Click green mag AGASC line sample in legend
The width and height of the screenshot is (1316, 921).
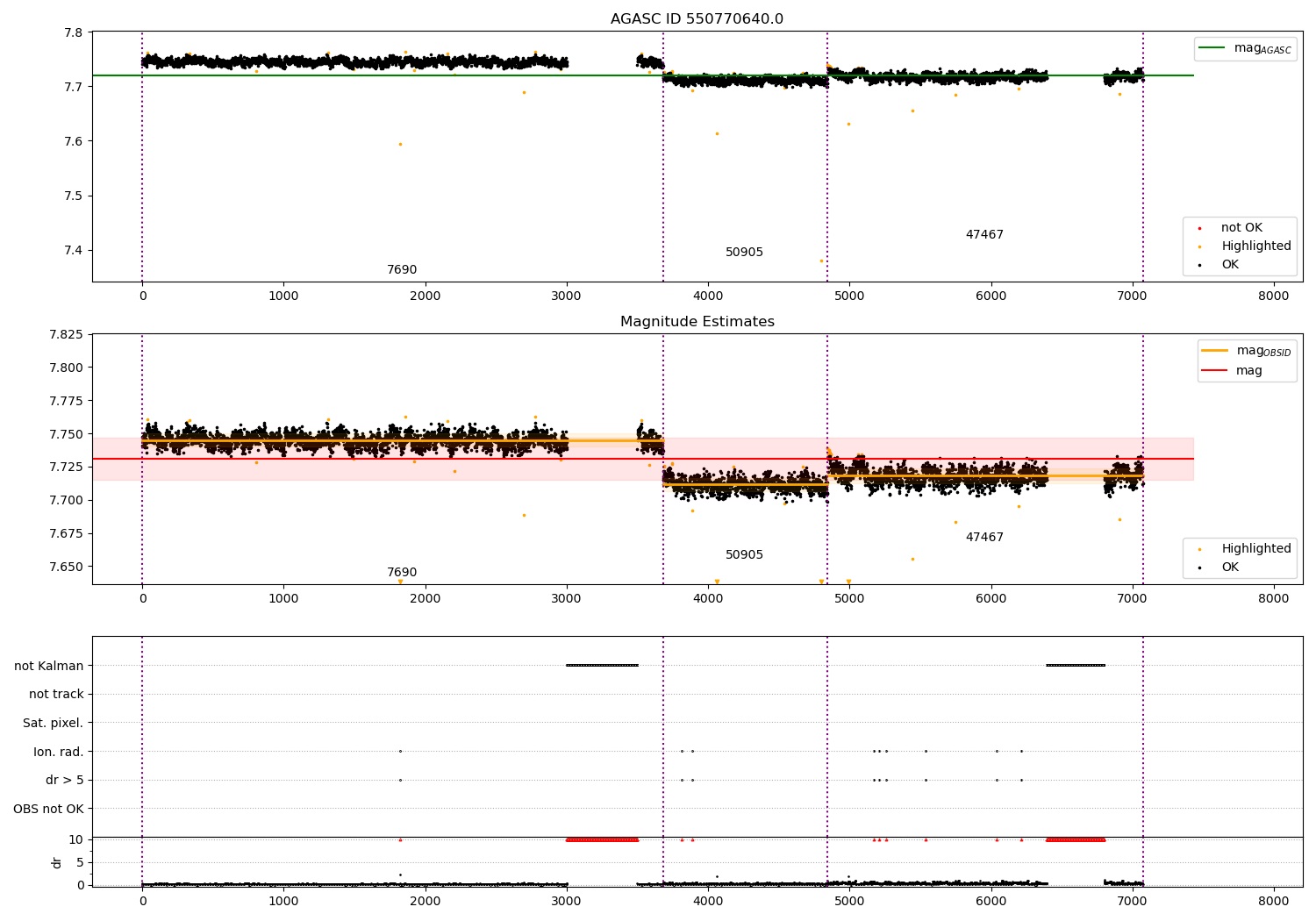[1213, 48]
